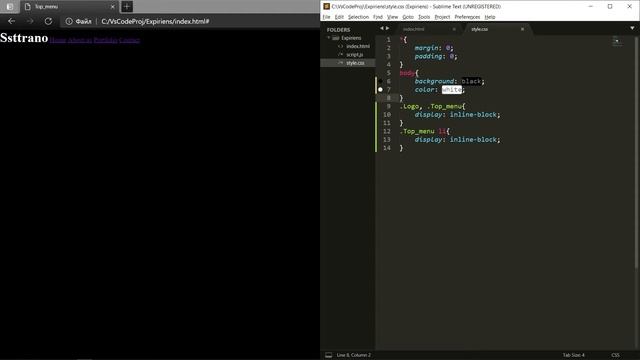This screenshot has width=640, height=360.
Task: Click the .Logo, .Top_menu selector line
Action: pos(433,106)
